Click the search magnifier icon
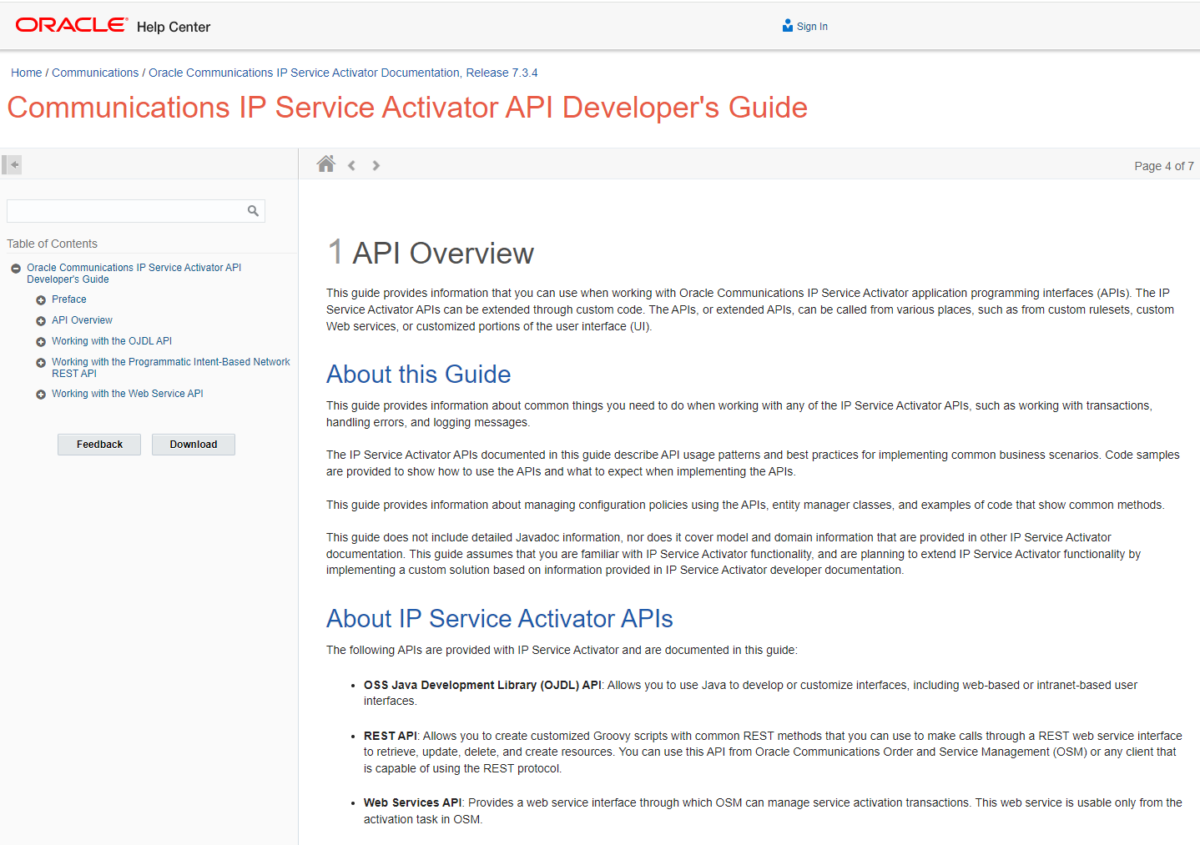The width and height of the screenshot is (1200, 845). click(x=253, y=211)
